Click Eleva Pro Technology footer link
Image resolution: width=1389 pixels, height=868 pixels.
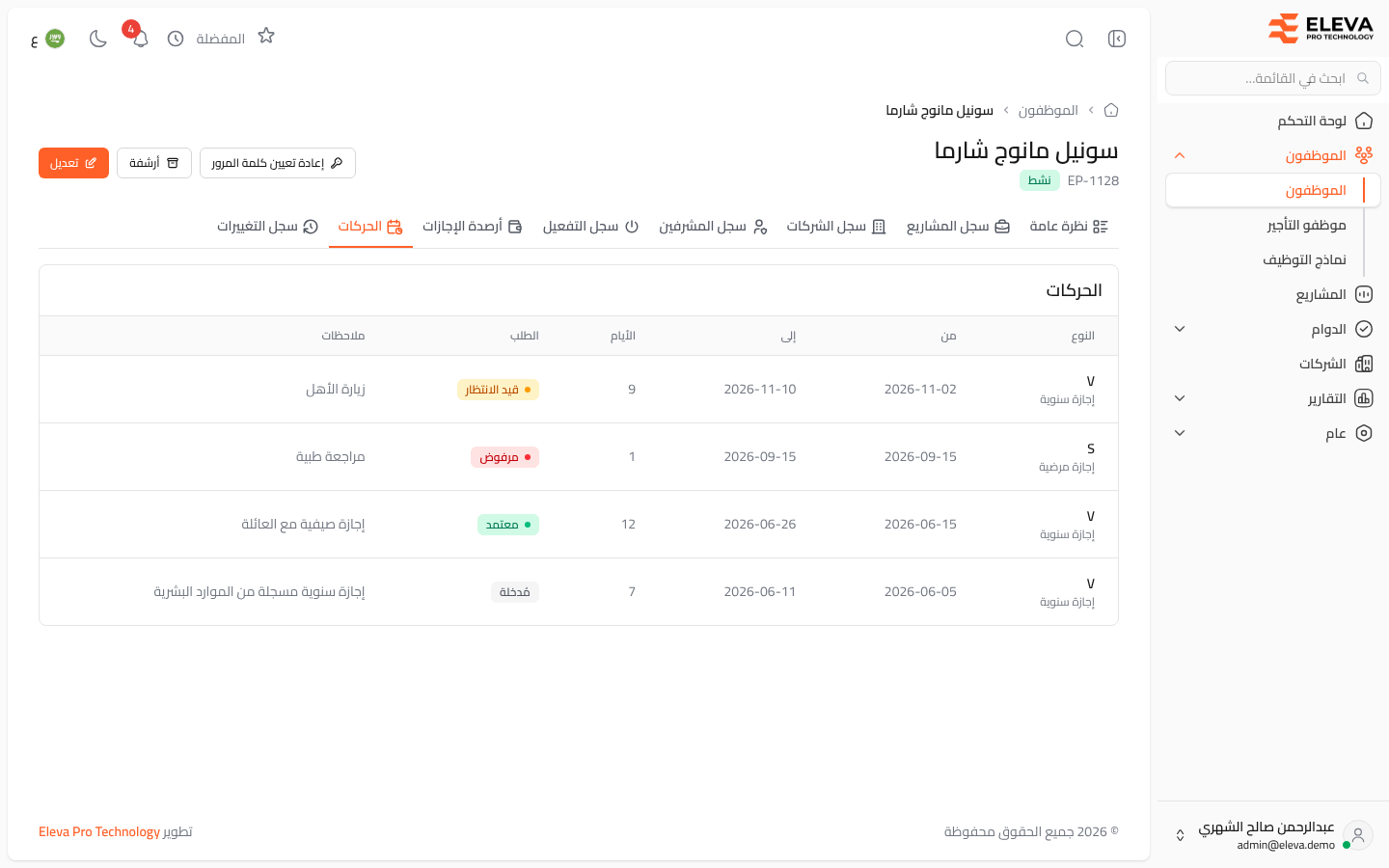pos(99,831)
